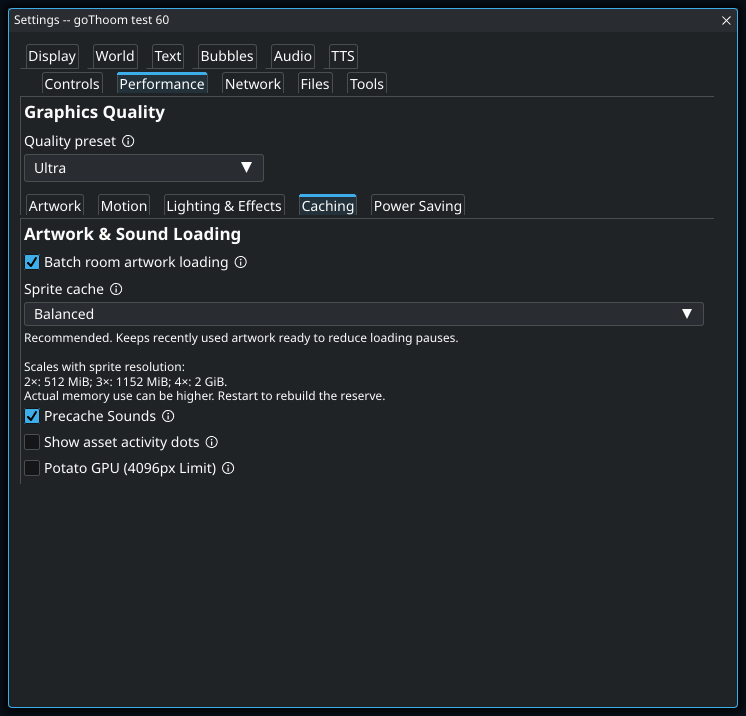Open the World tab
This screenshot has height=716, width=746.
115,57
